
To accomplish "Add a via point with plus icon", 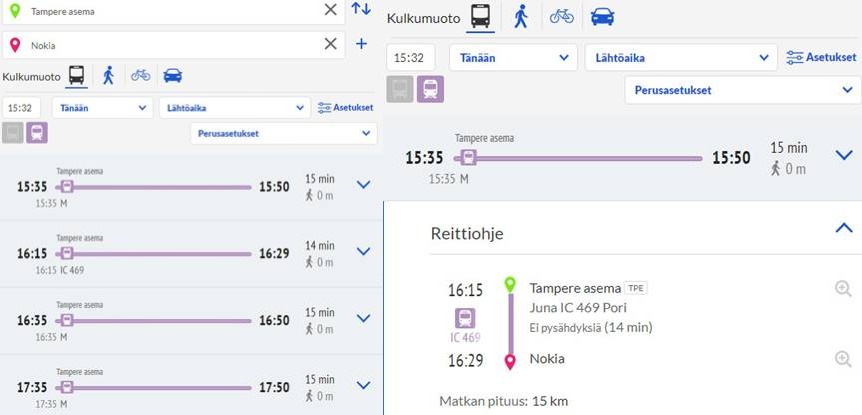I will pyautogui.click(x=361, y=44).
